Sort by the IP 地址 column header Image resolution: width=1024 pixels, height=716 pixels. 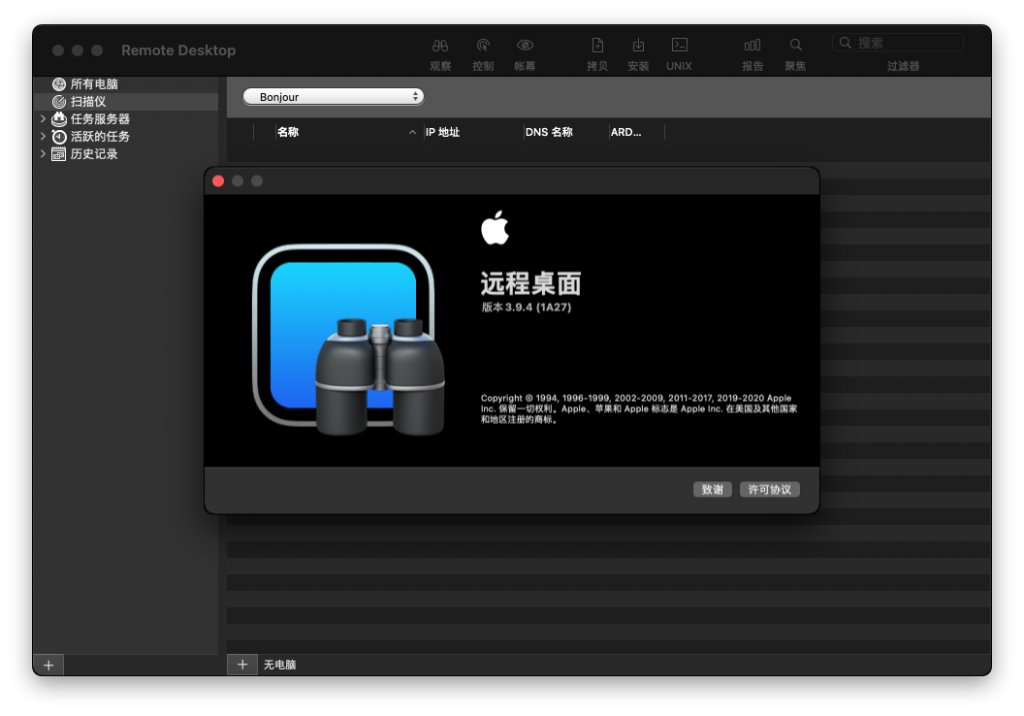[x=473, y=132]
